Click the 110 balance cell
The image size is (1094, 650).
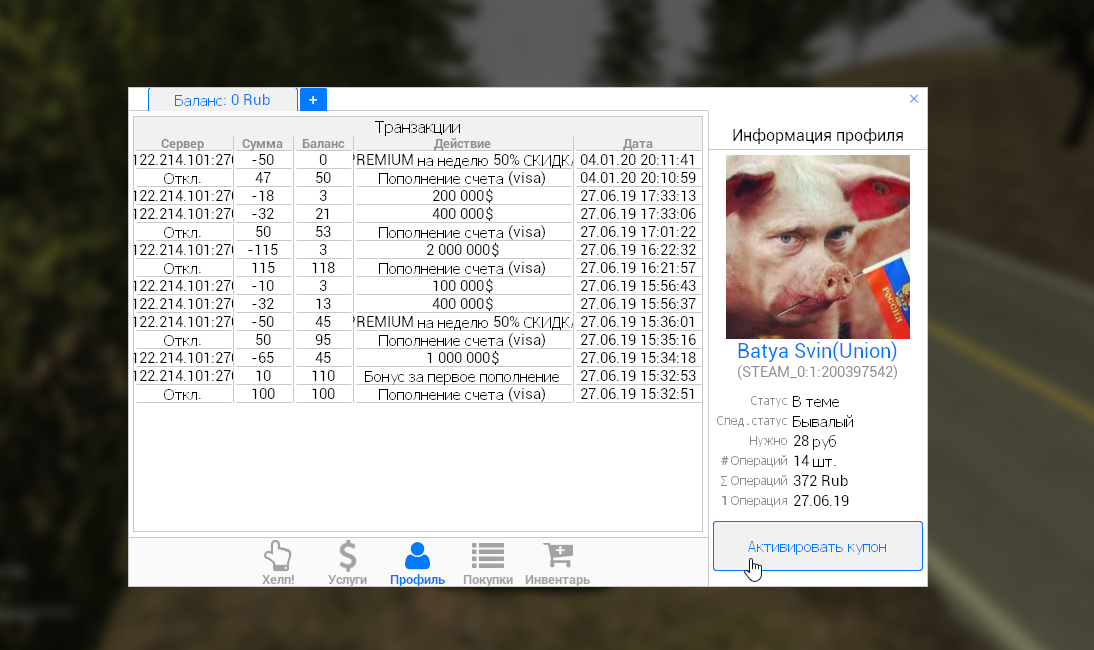click(x=323, y=376)
